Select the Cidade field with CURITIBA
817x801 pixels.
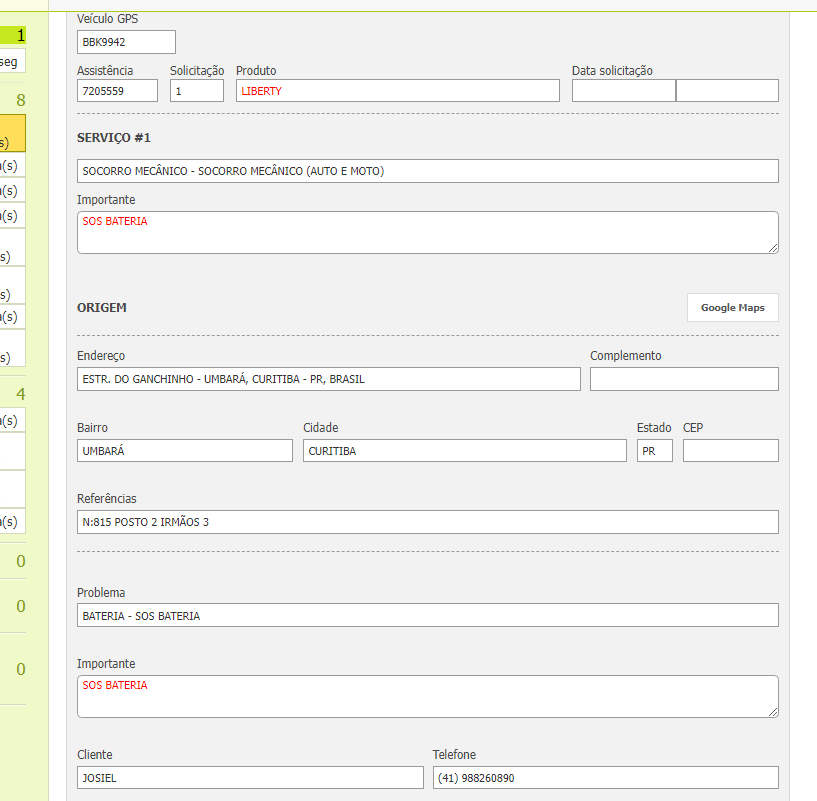tap(464, 451)
